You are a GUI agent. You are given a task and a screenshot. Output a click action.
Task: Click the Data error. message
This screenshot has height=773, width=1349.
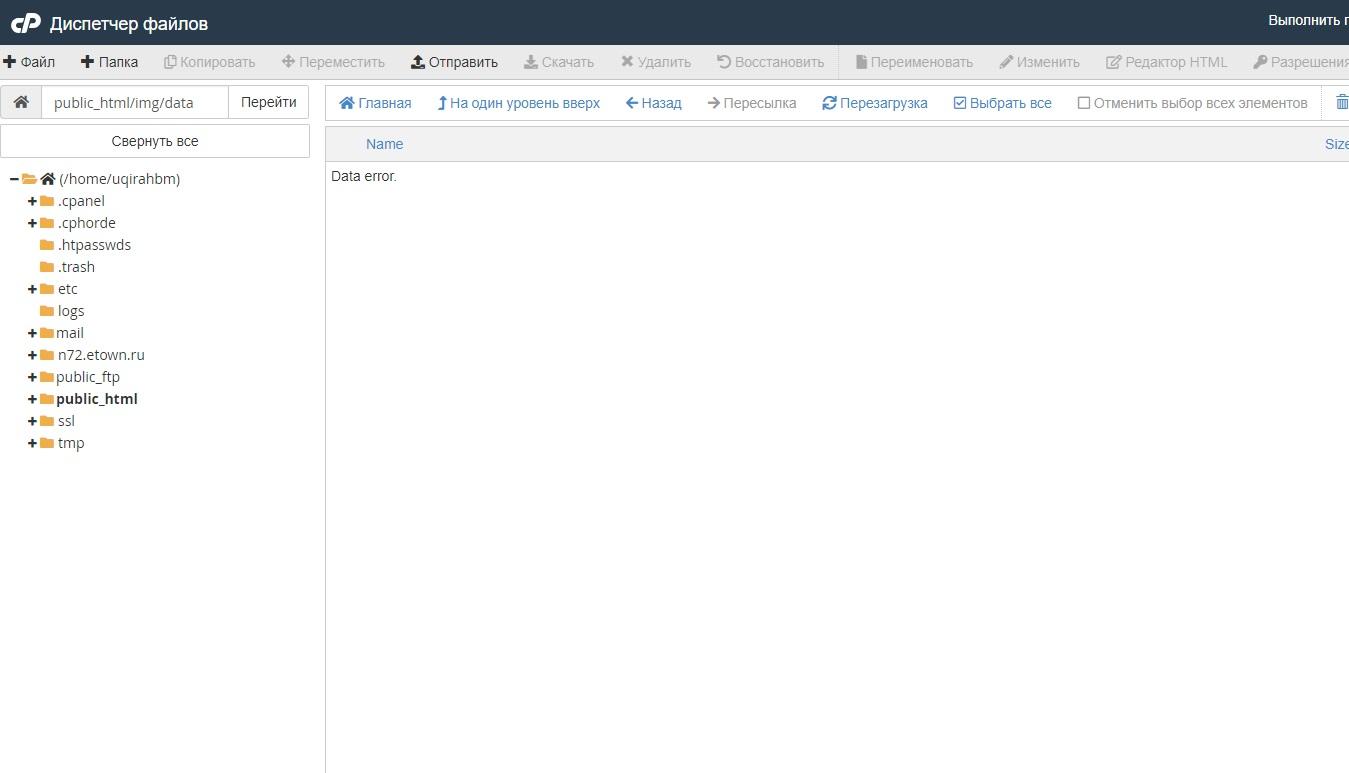[364, 176]
